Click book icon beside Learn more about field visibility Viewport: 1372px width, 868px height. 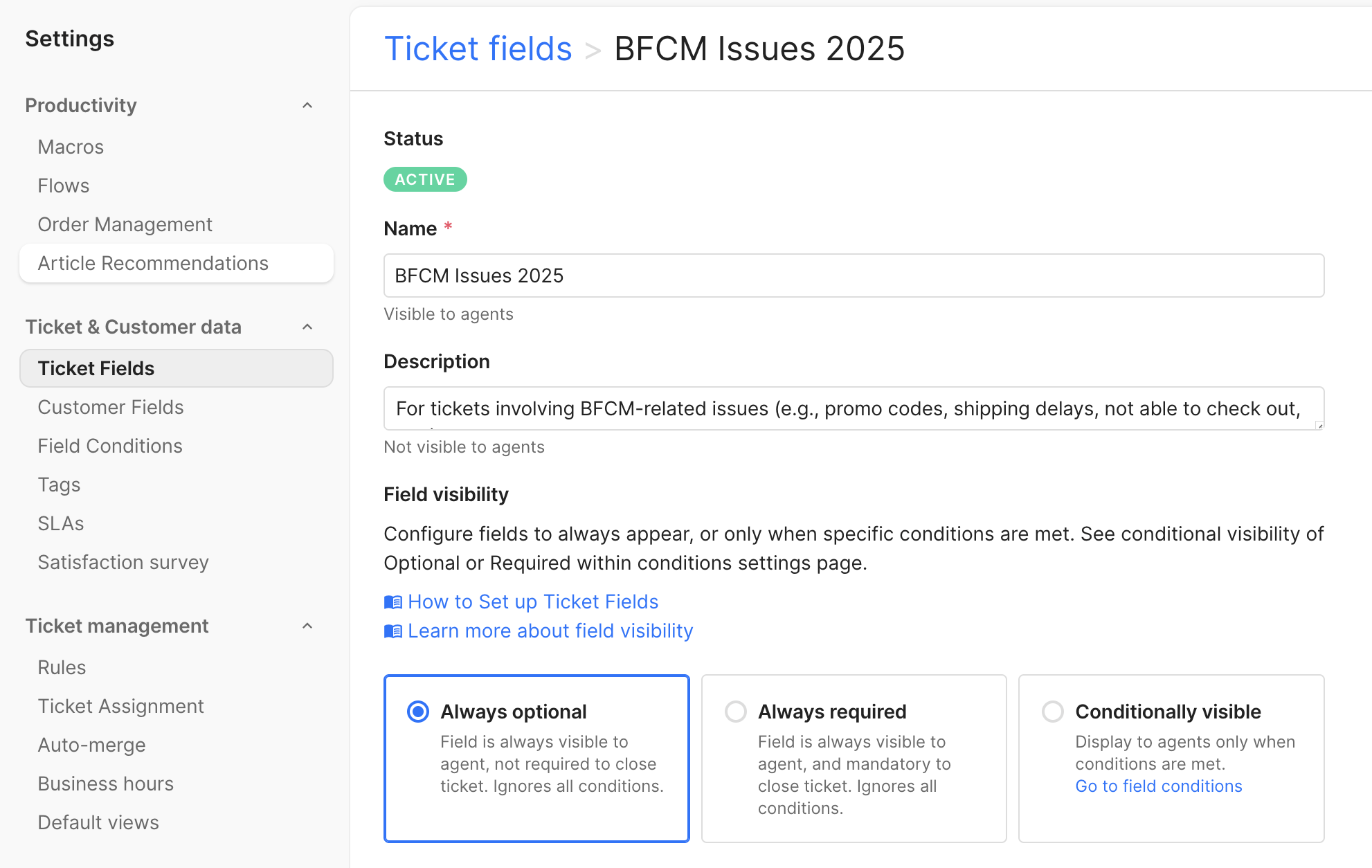393,631
